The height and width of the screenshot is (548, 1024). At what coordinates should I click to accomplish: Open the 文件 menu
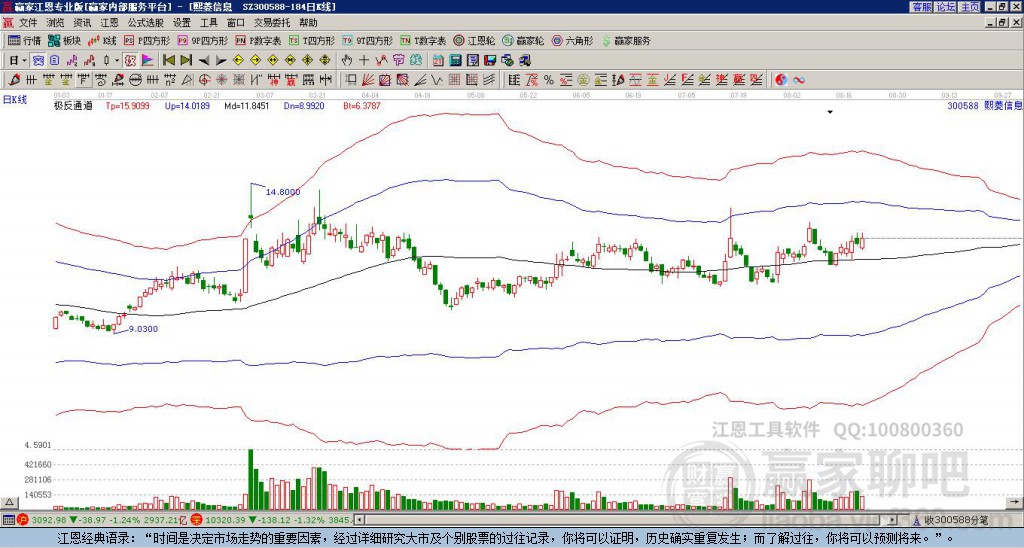point(28,23)
